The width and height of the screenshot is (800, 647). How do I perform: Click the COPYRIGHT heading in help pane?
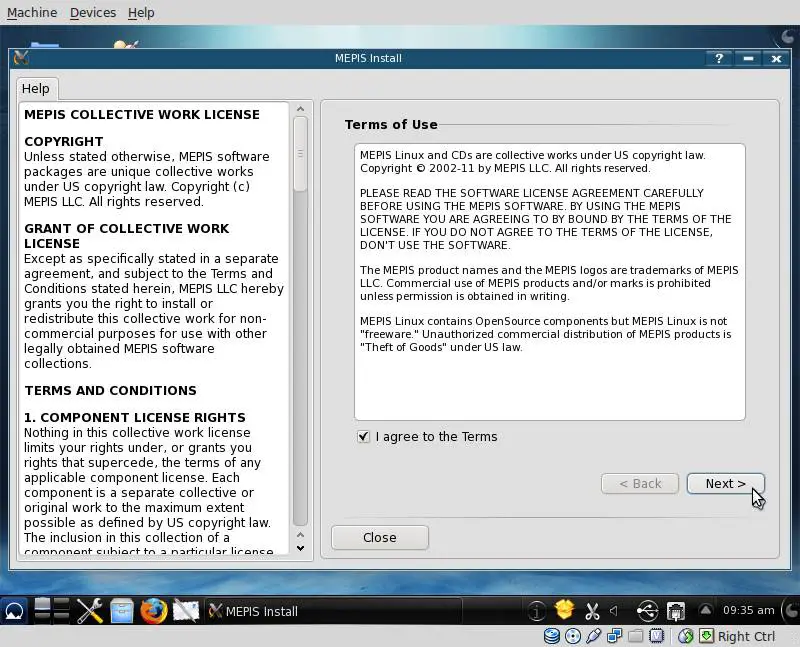pos(64,141)
